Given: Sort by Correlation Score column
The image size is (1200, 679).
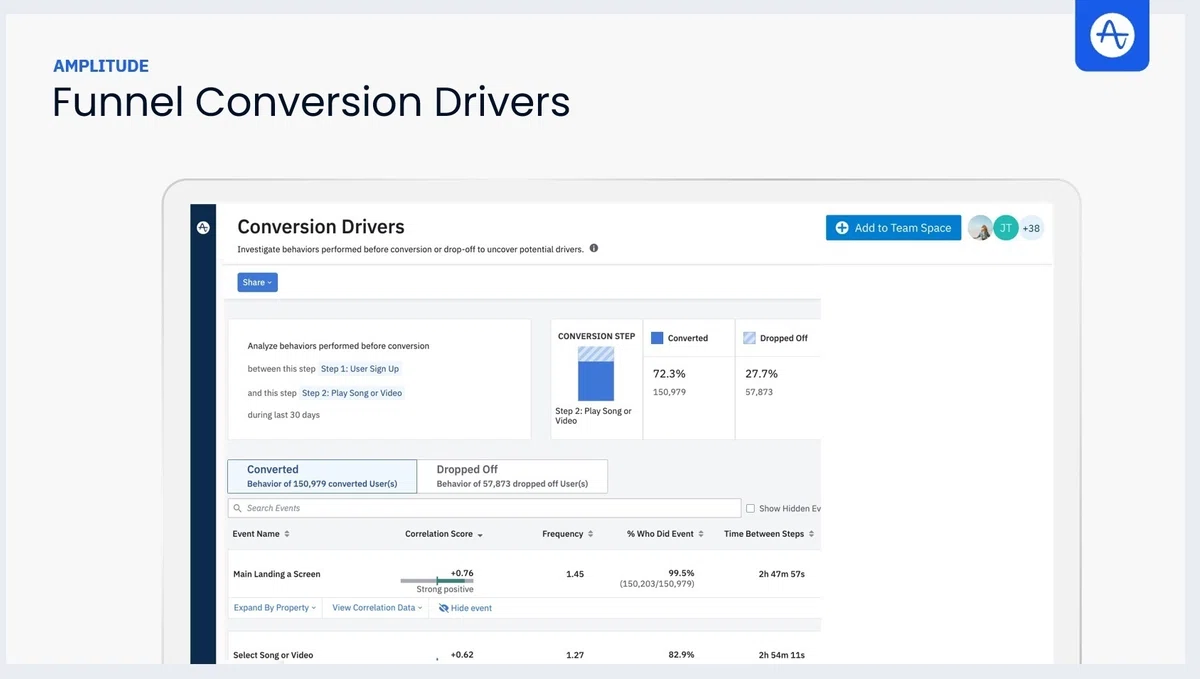Looking at the screenshot, I should [x=444, y=534].
